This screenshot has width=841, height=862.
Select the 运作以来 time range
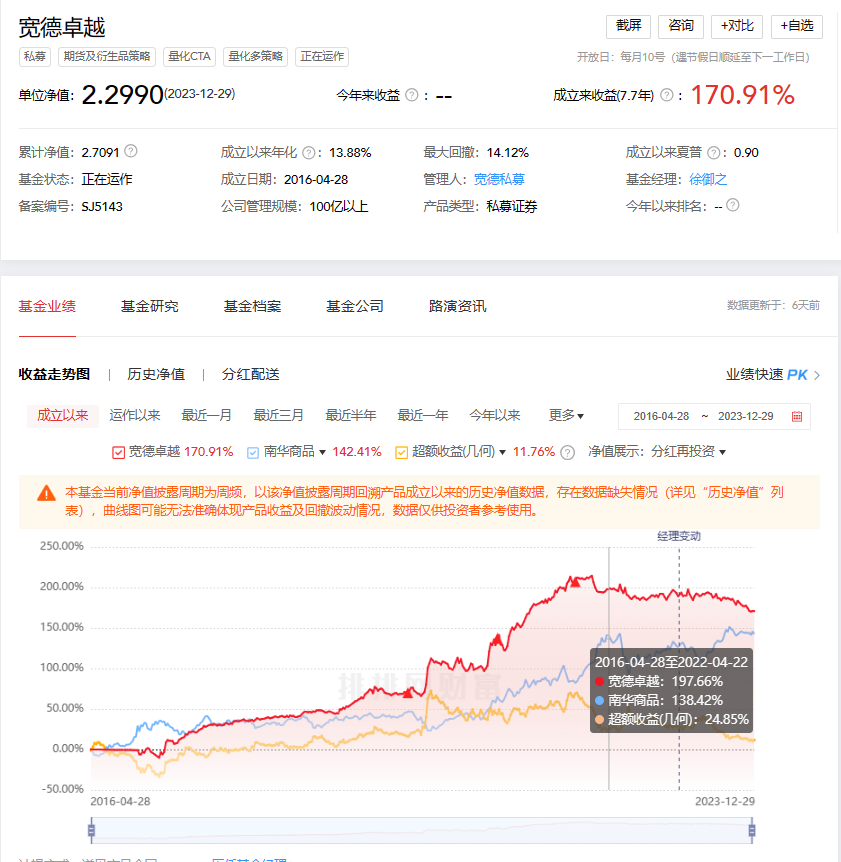[x=135, y=416]
